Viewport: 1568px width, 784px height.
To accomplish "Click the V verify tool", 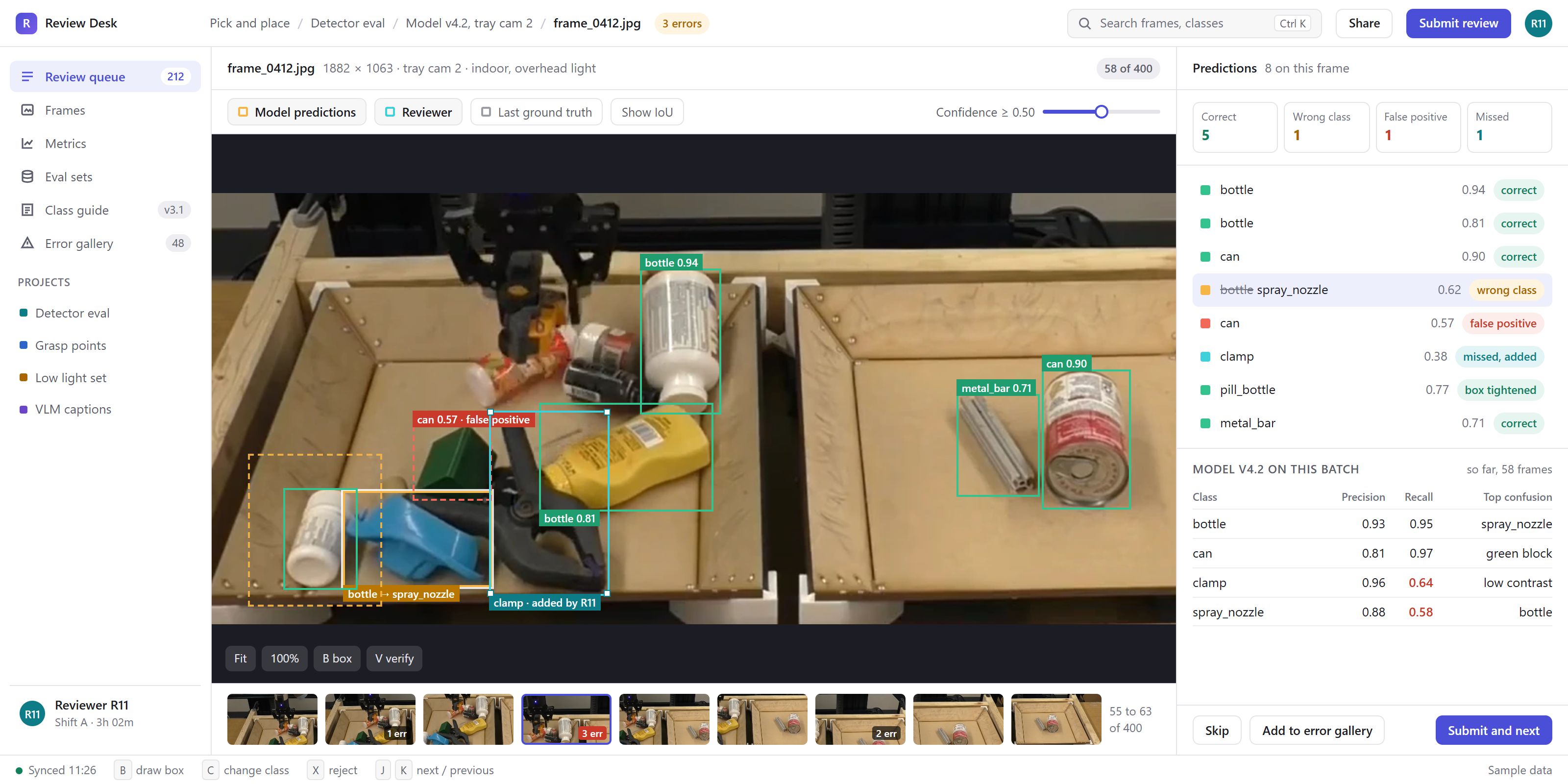I will pyautogui.click(x=394, y=658).
